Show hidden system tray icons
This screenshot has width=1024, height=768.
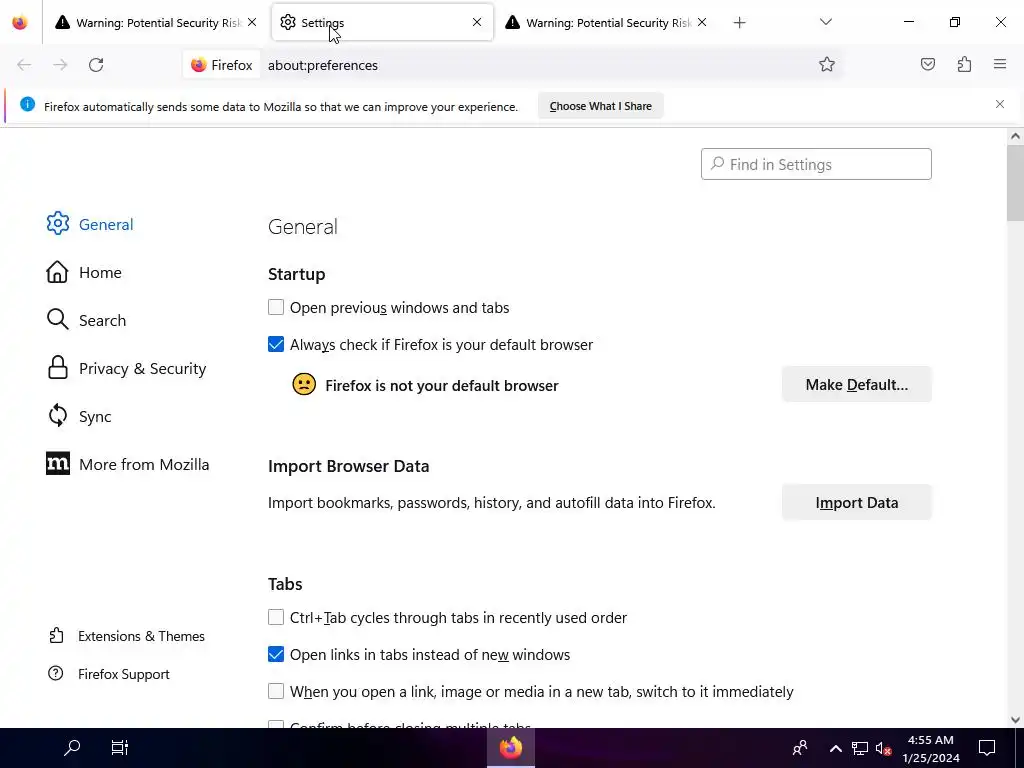click(835, 748)
